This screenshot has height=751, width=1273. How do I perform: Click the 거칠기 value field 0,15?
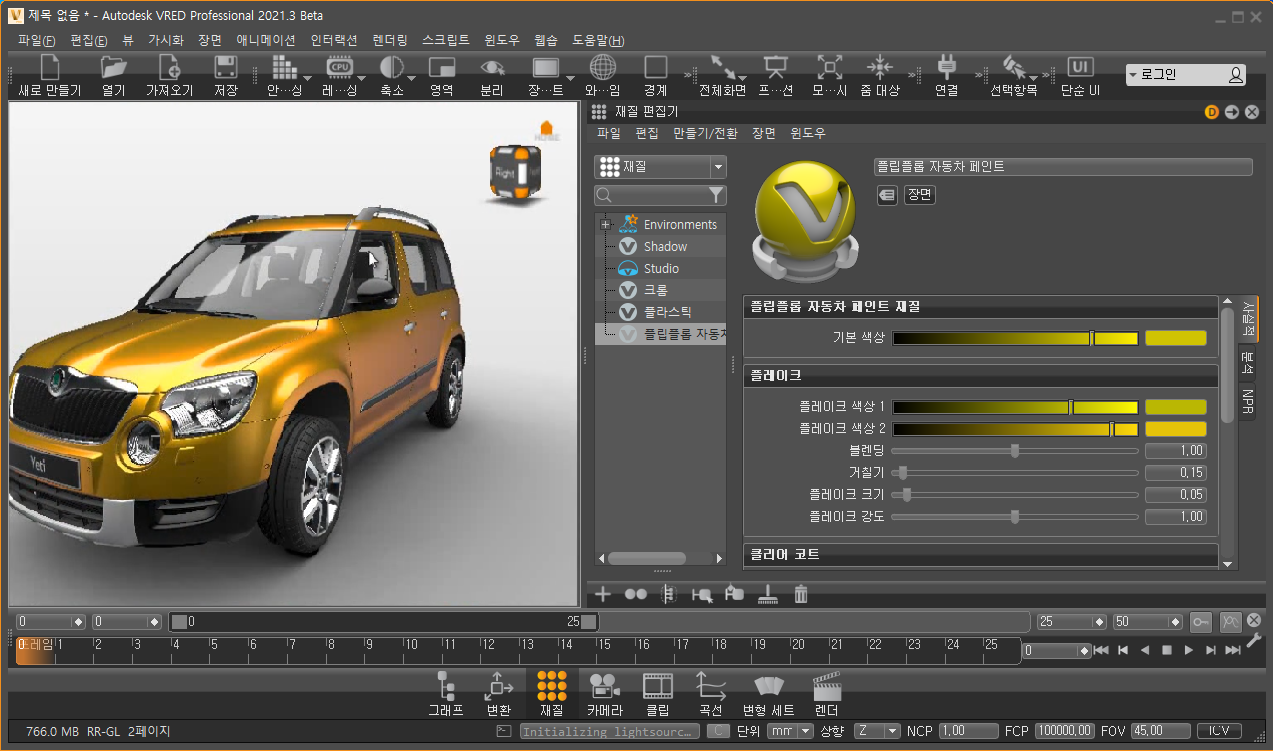1176,473
